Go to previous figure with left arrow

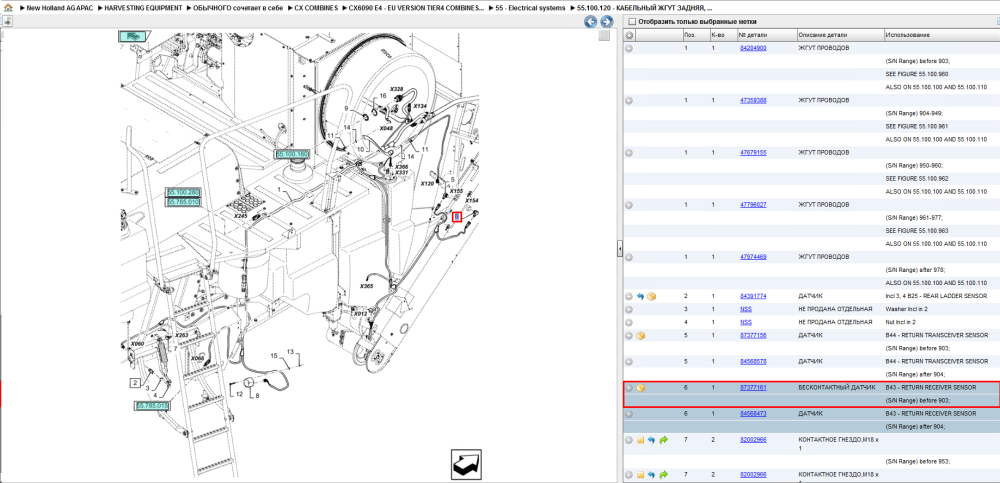coord(591,22)
